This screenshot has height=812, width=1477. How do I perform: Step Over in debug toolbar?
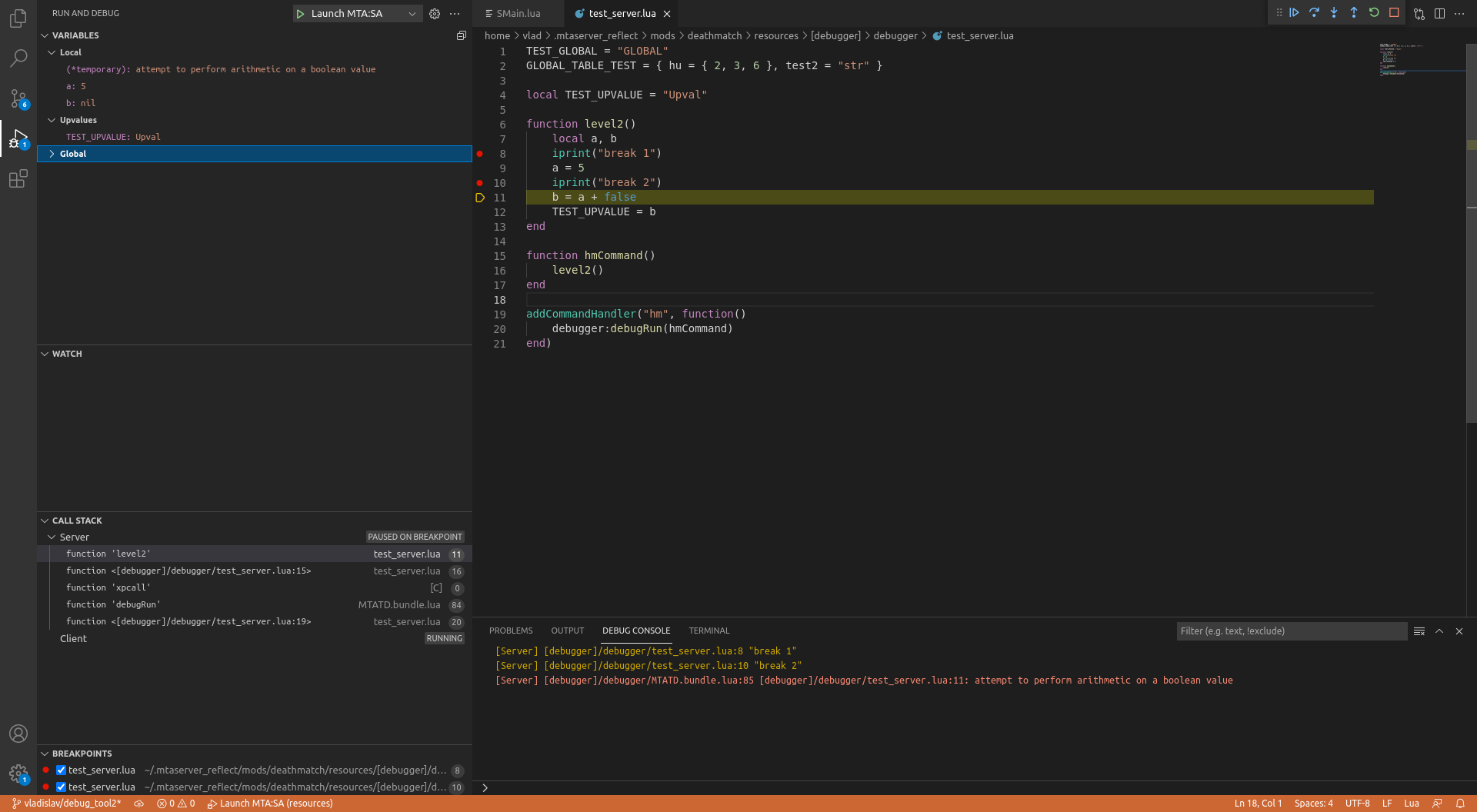click(1314, 13)
